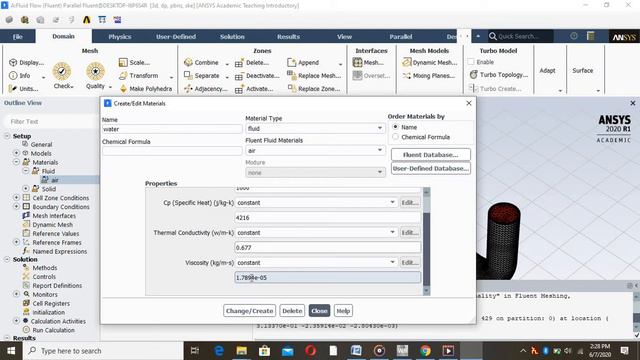Screen dimensions: 640x360
Task: Click the mesh Quality icon
Action: click(96, 71)
